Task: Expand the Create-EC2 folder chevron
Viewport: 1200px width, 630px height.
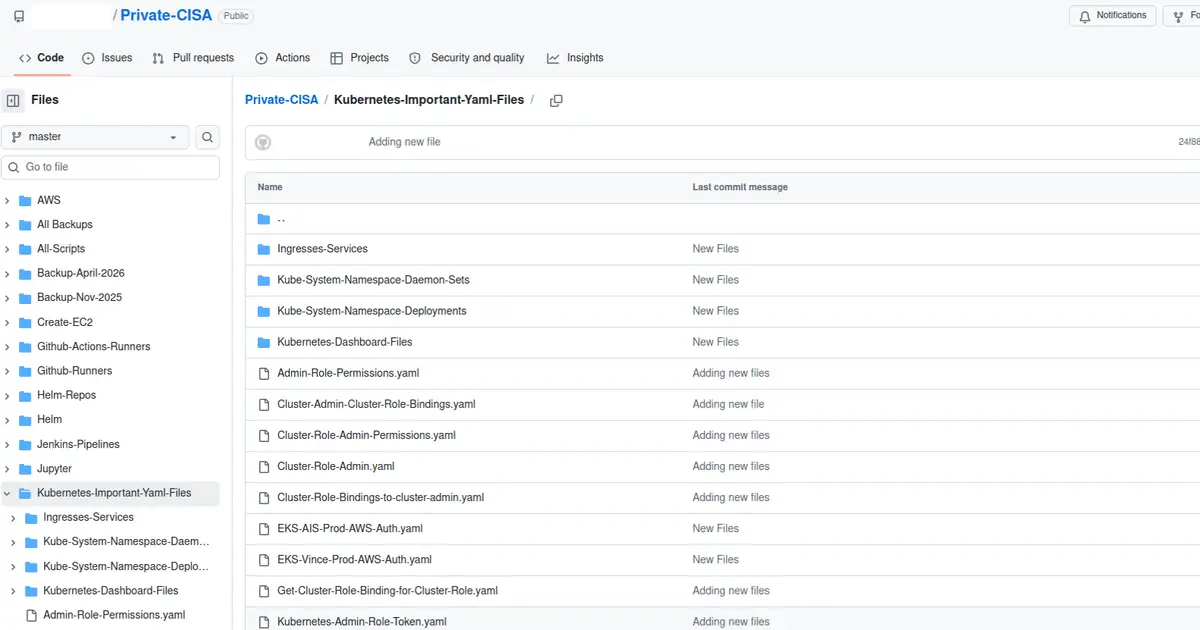Action: tap(8, 322)
